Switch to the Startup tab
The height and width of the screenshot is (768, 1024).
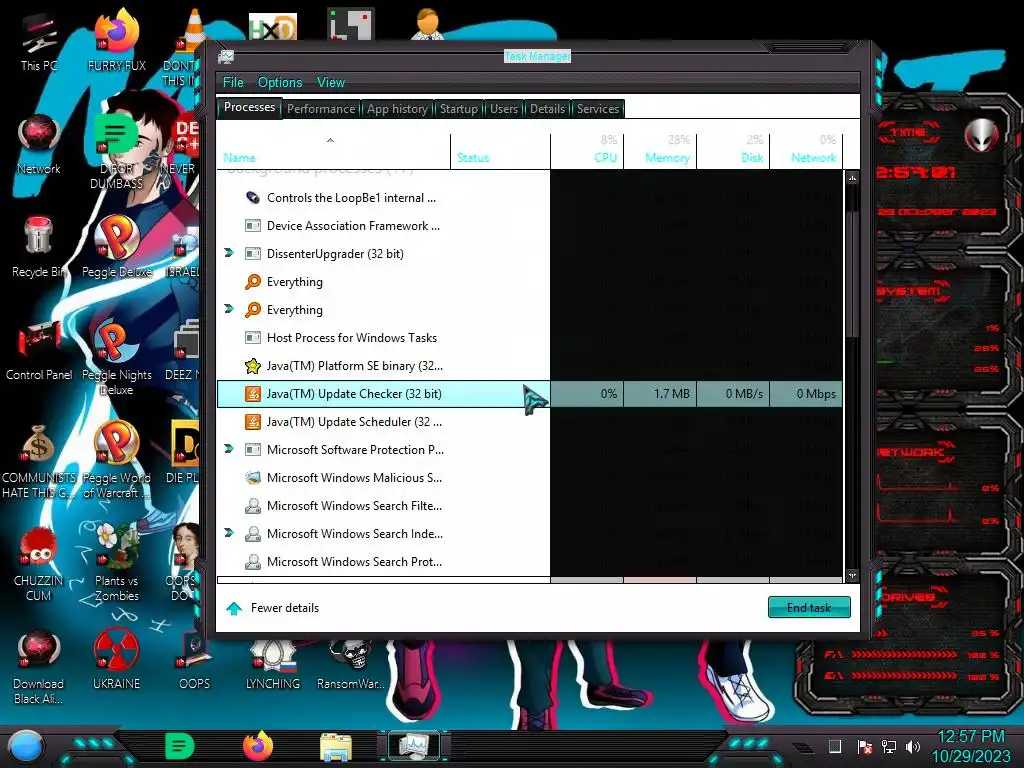coord(458,109)
